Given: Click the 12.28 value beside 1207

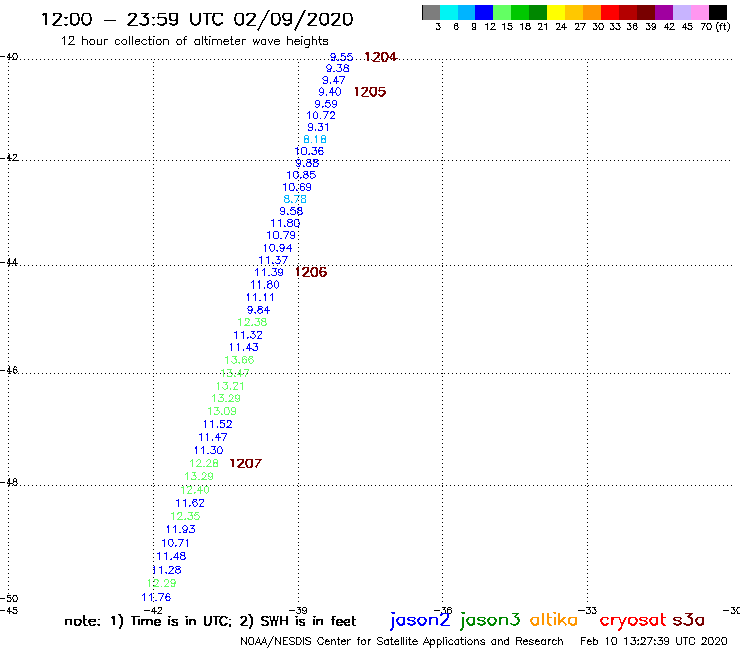Looking at the screenshot, I should click(x=204, y=464).
